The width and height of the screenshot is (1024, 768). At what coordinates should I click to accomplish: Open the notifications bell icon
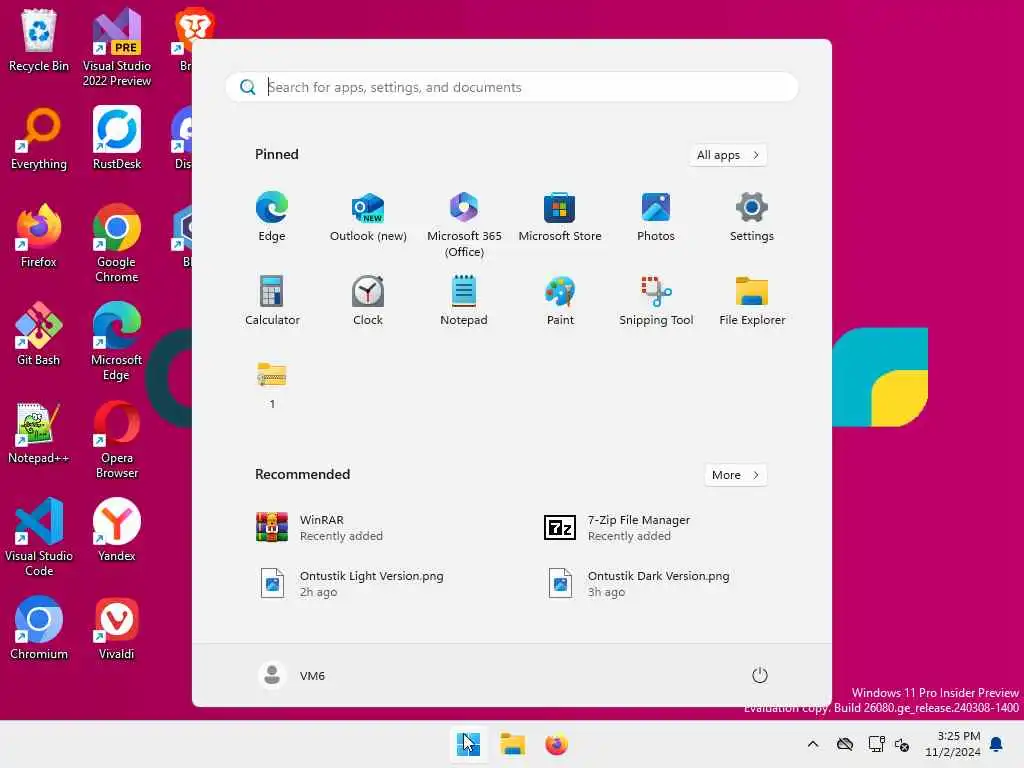pyautogui.click(x=997, y=744)
